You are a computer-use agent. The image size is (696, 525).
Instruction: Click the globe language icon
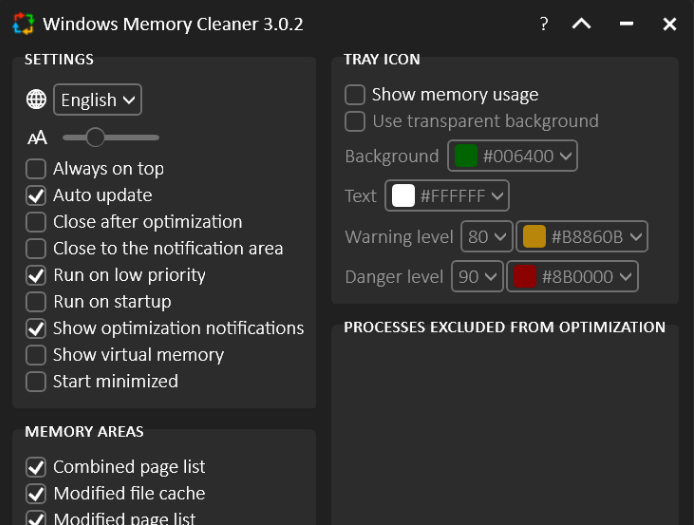(x=36, y=99)
